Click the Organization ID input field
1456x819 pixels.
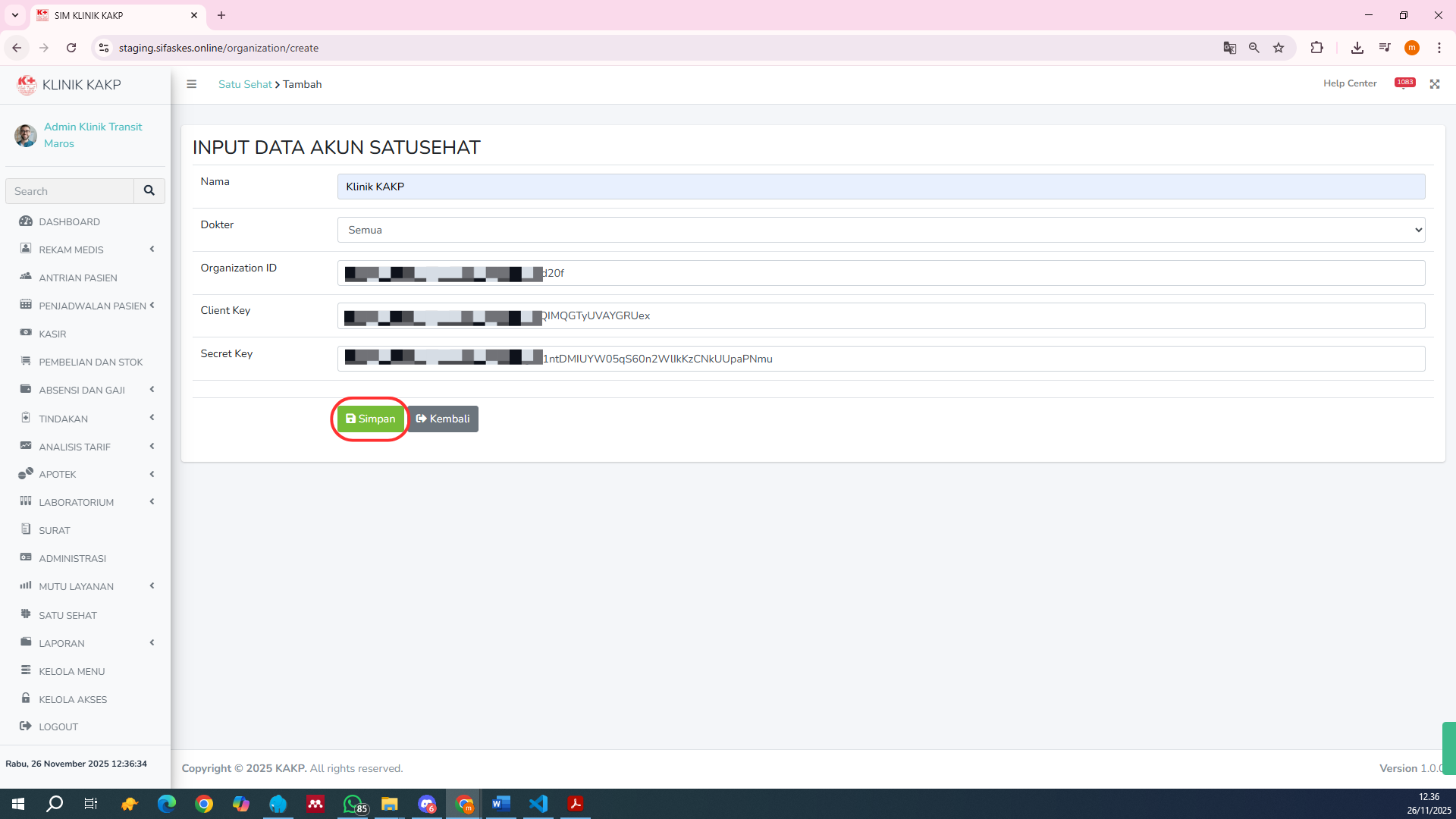[880, 273]
